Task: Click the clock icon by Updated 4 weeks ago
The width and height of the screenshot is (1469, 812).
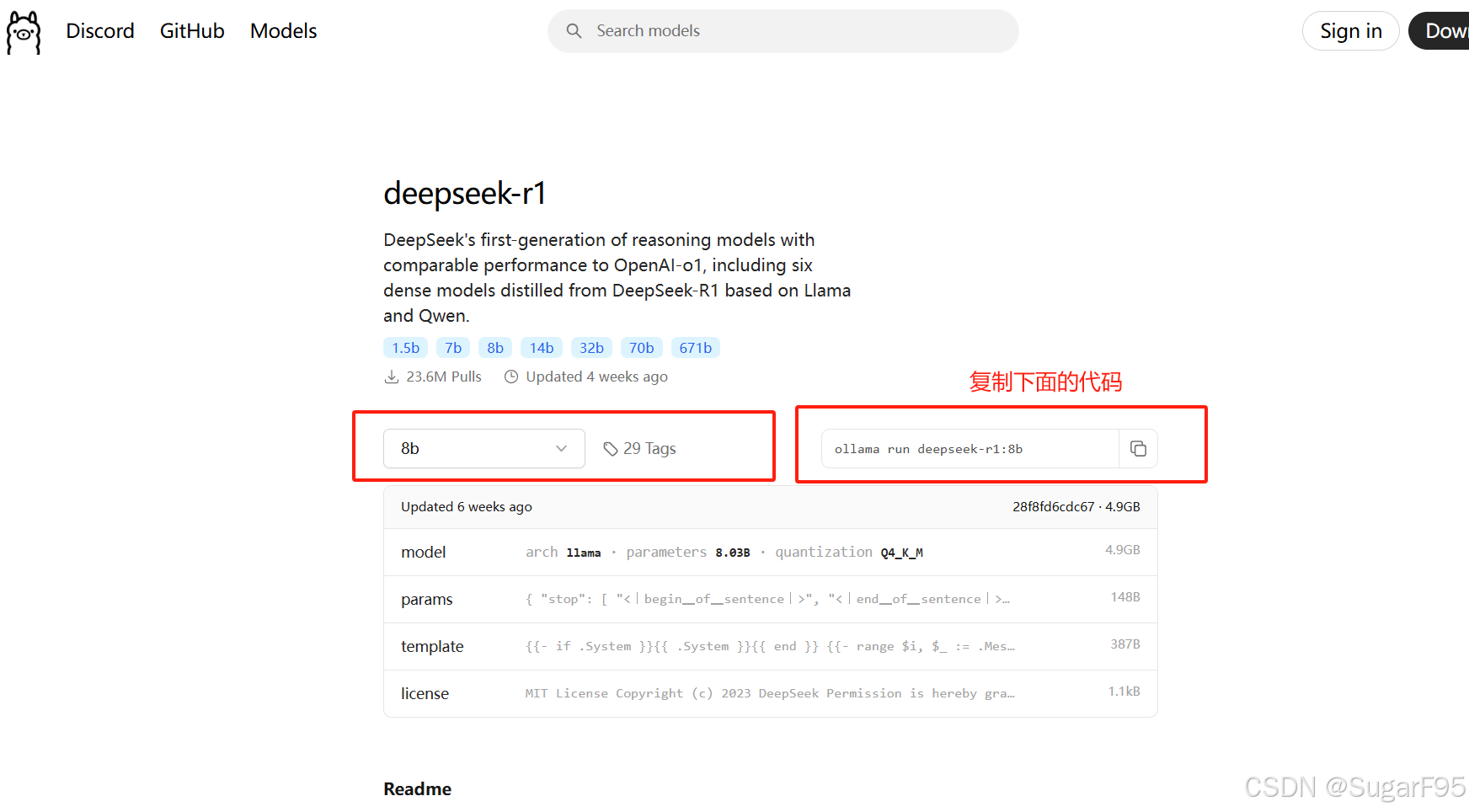Action: pos(511,377)
